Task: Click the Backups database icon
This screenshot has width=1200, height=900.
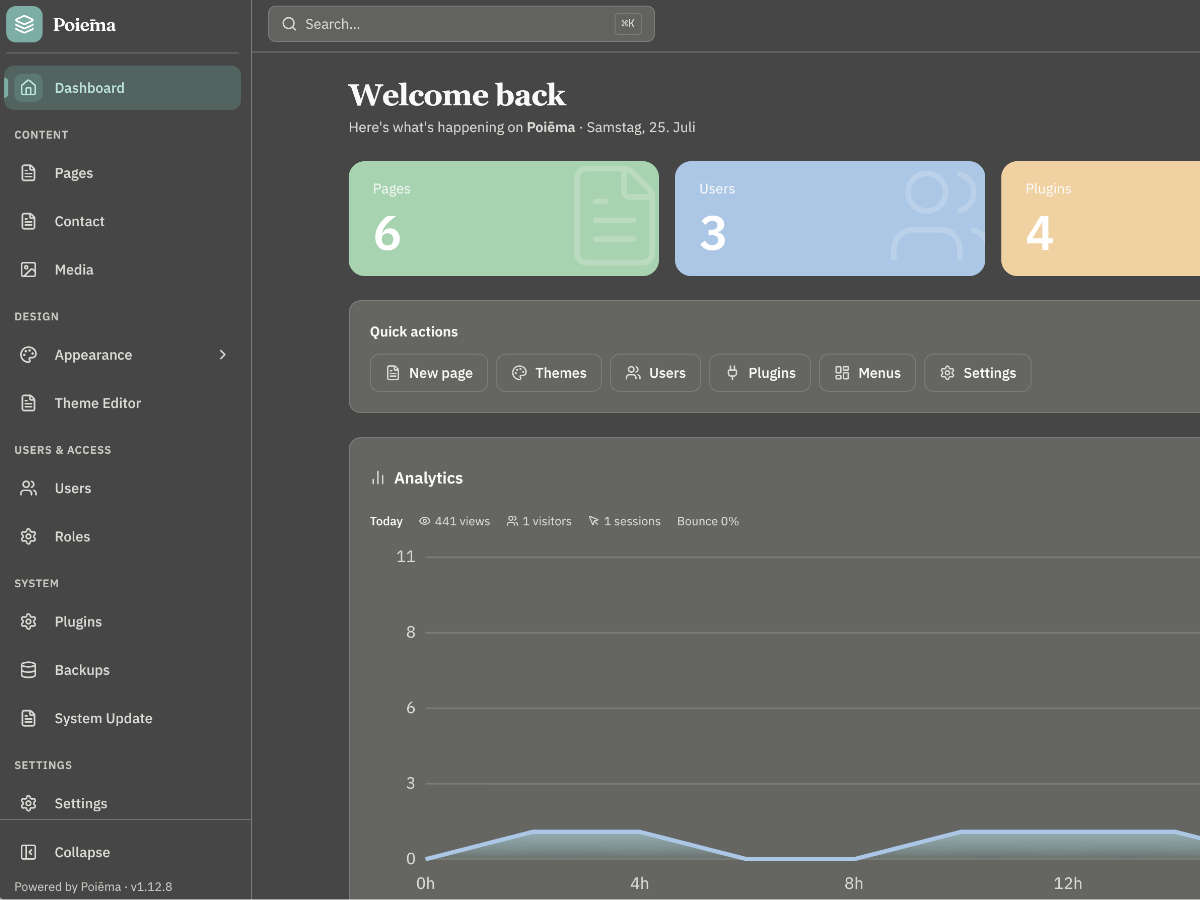Action: click(29, 670)
